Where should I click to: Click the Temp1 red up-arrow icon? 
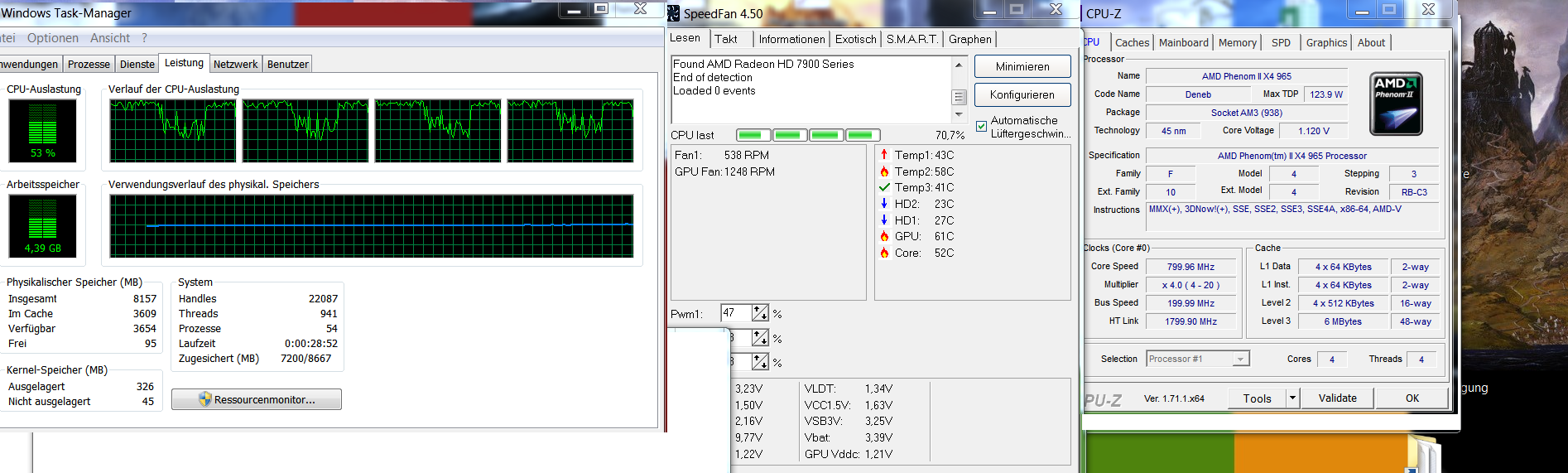884,155
